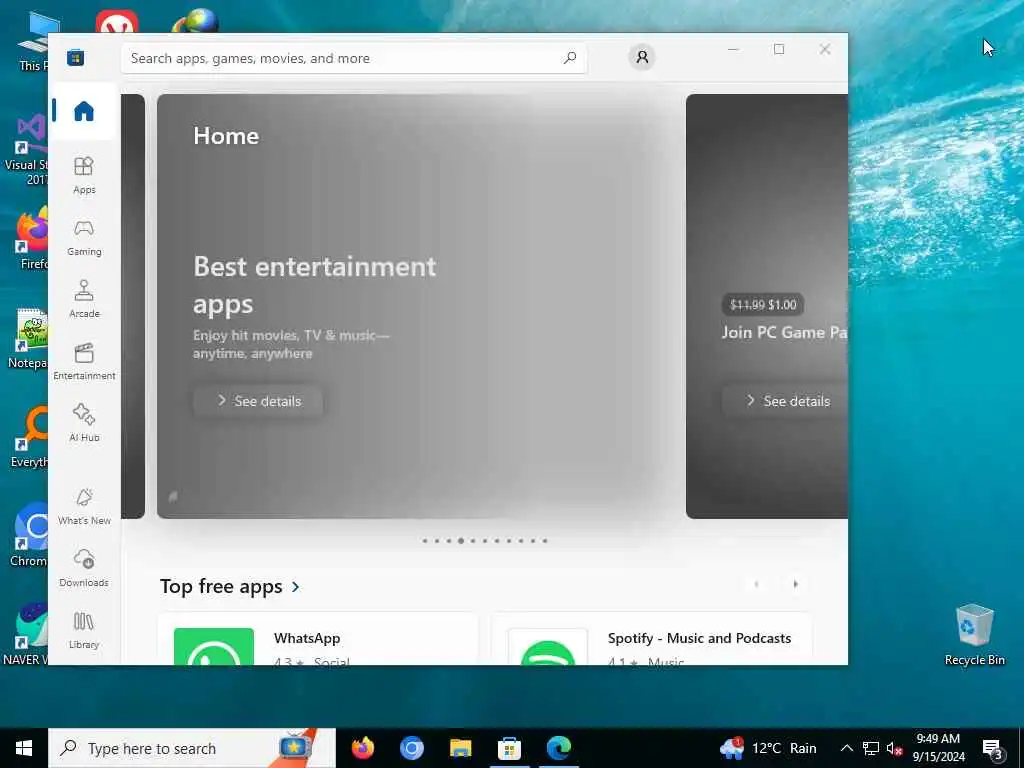Open the user account profile icon

(x=642, y=57)
